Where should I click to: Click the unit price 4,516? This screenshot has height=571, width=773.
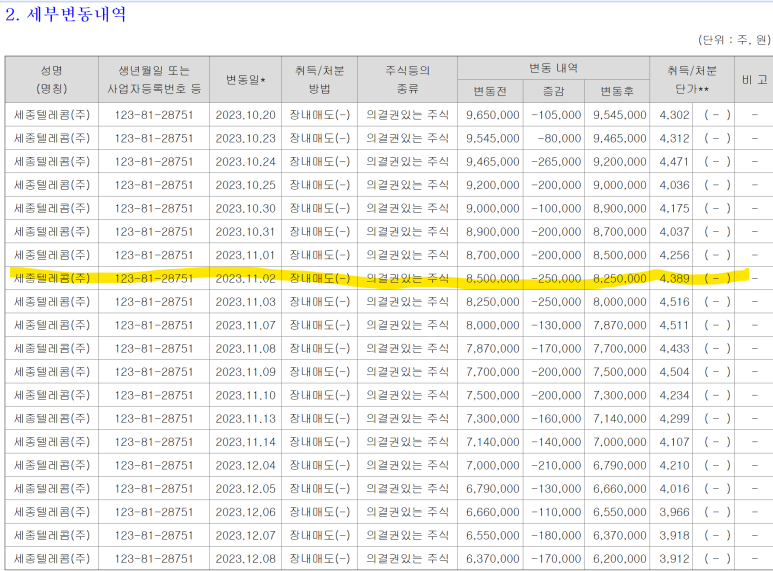(674, 302)
